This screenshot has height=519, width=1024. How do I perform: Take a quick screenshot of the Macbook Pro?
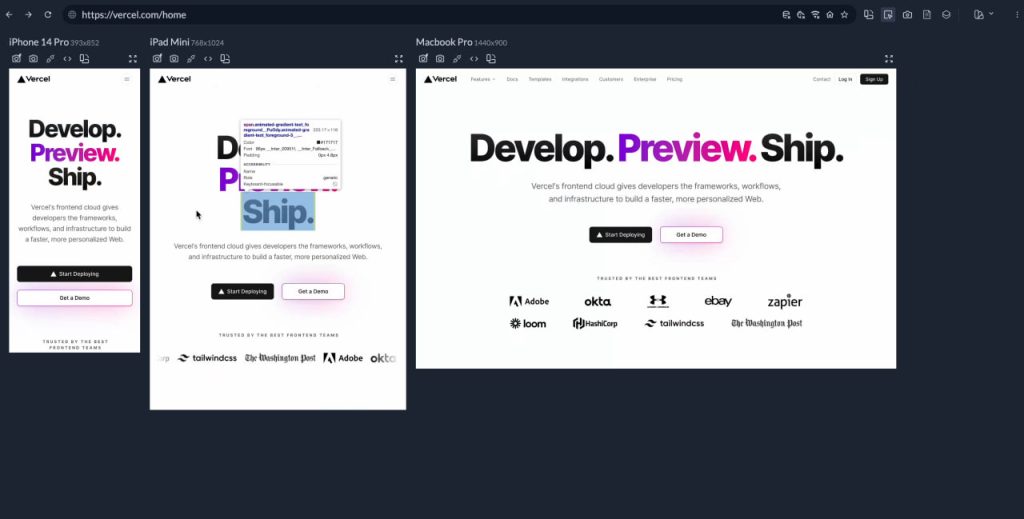point(423,59)
